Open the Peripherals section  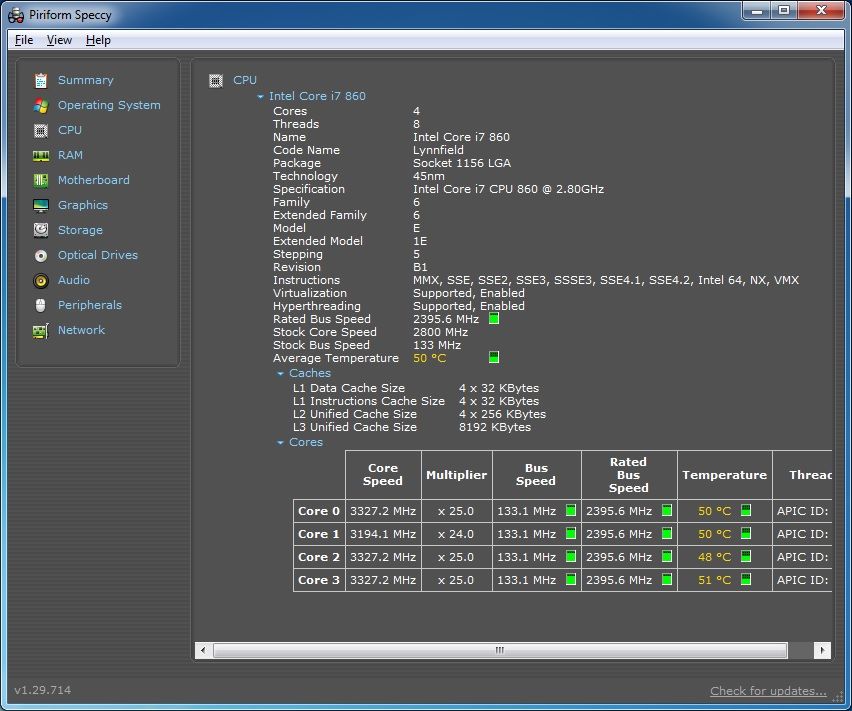tap(90, 305)
